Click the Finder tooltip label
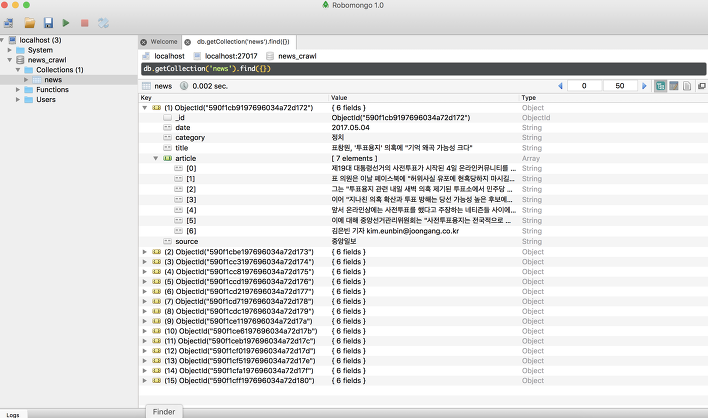 [163, 412]
